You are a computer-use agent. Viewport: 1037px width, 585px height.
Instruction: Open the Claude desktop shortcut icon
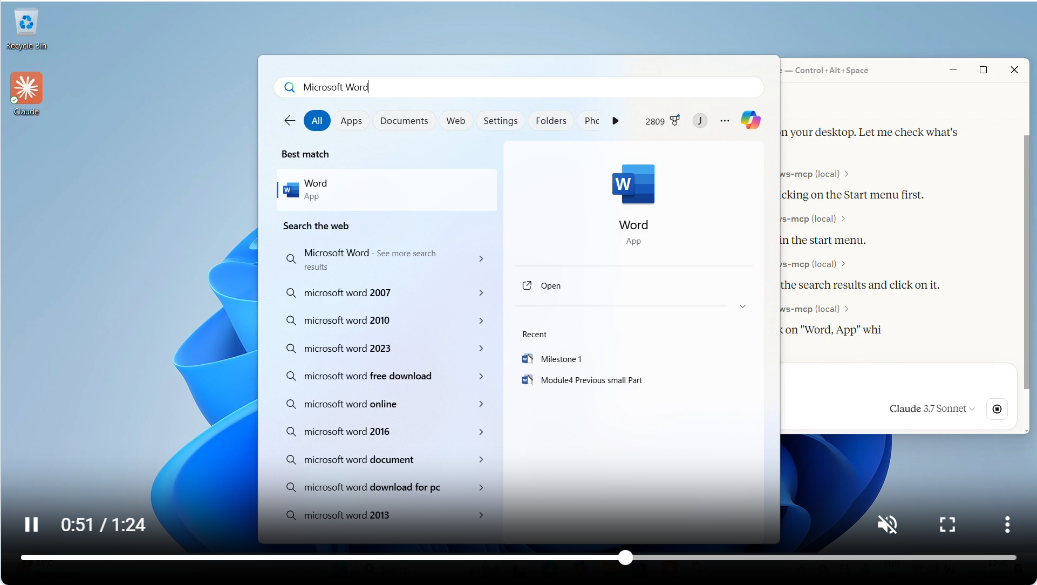(26, 93)
